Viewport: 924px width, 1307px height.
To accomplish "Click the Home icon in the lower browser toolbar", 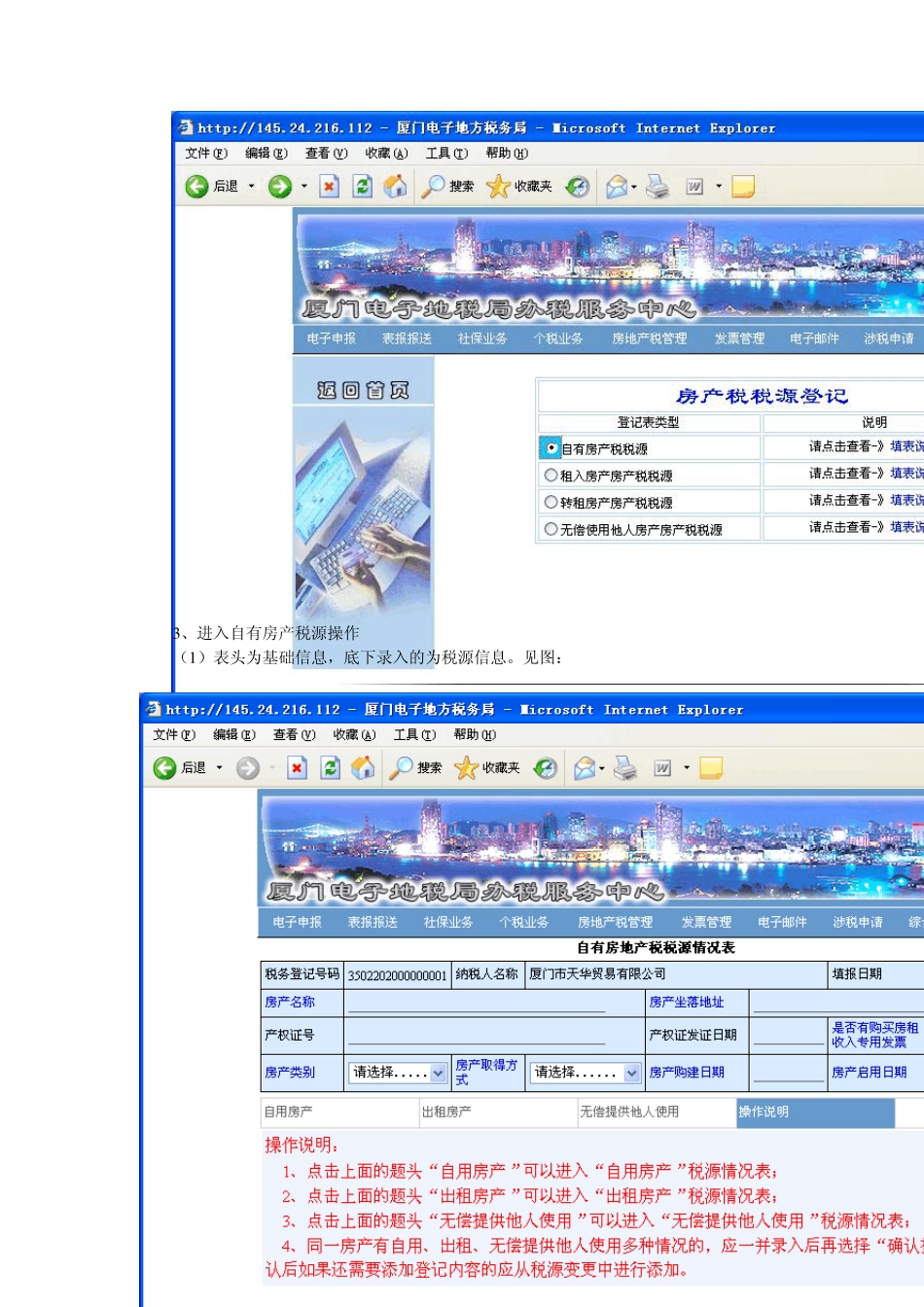I will coord(363,768).
